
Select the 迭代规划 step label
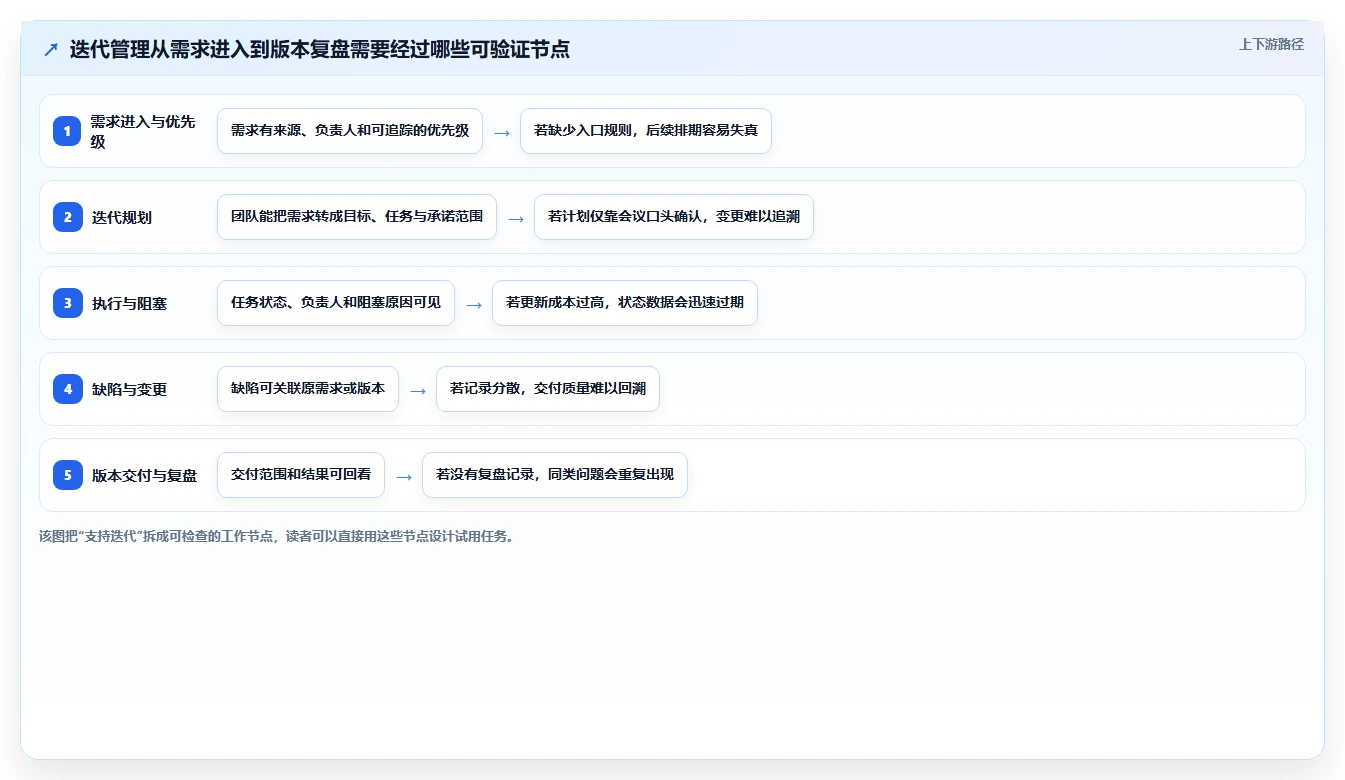pyautogui.click(x=122, y=217)
